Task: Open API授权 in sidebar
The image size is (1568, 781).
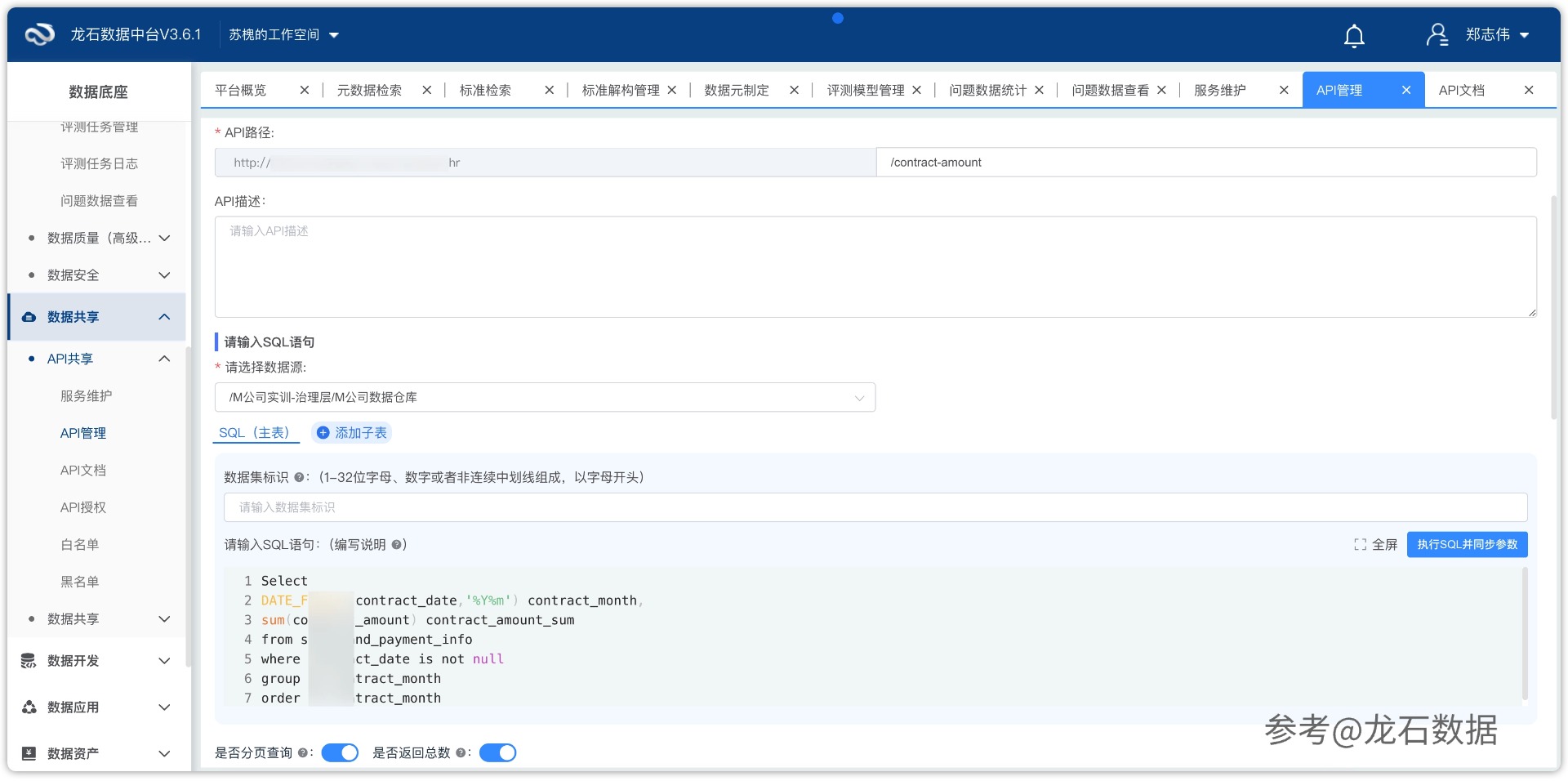Action: pyautogui.click(x=83, y=507)
